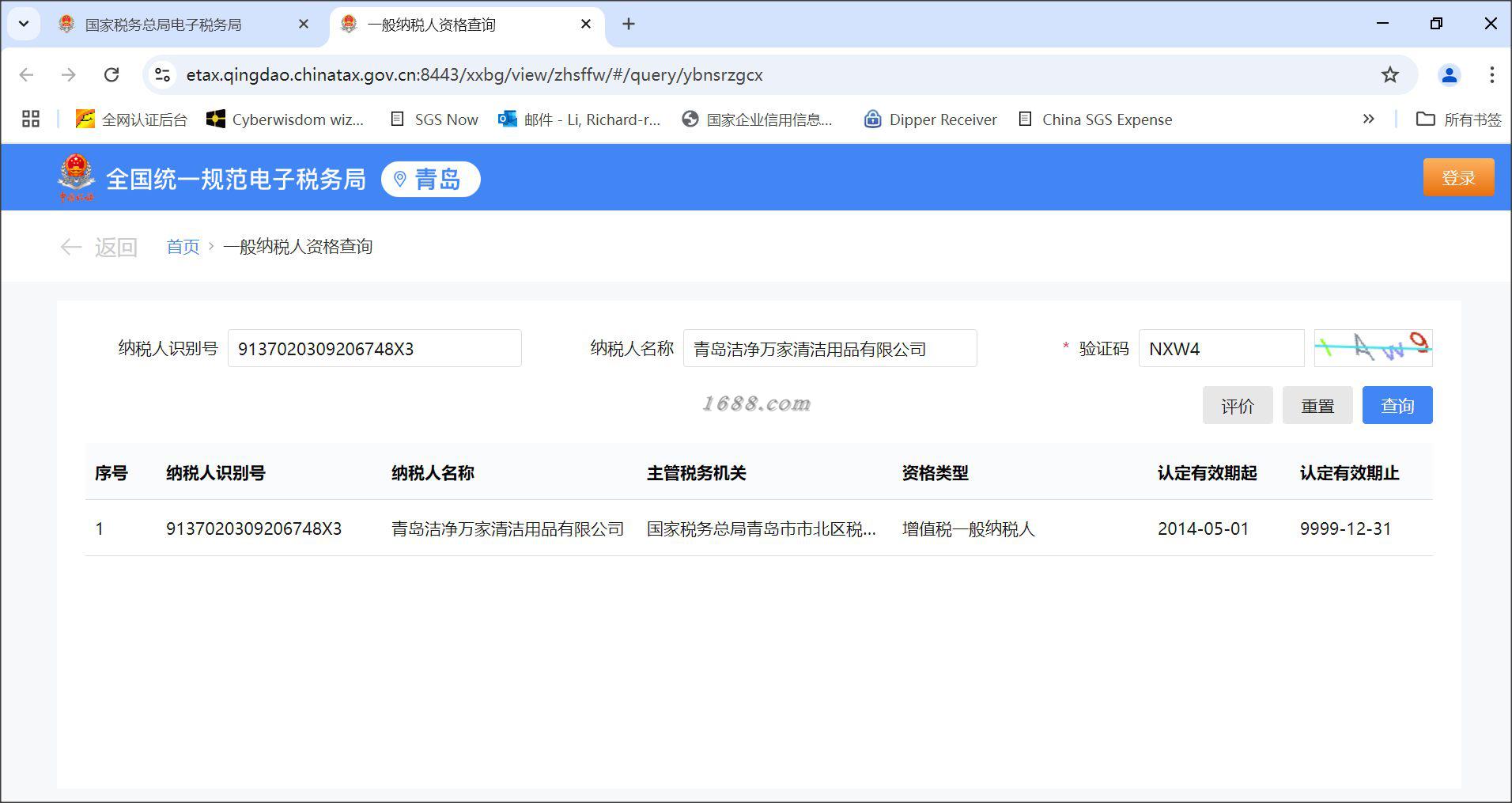This screenshot has height=803, width=1512.
Task: Click the address bar URL
Action: tap(474, 74)
